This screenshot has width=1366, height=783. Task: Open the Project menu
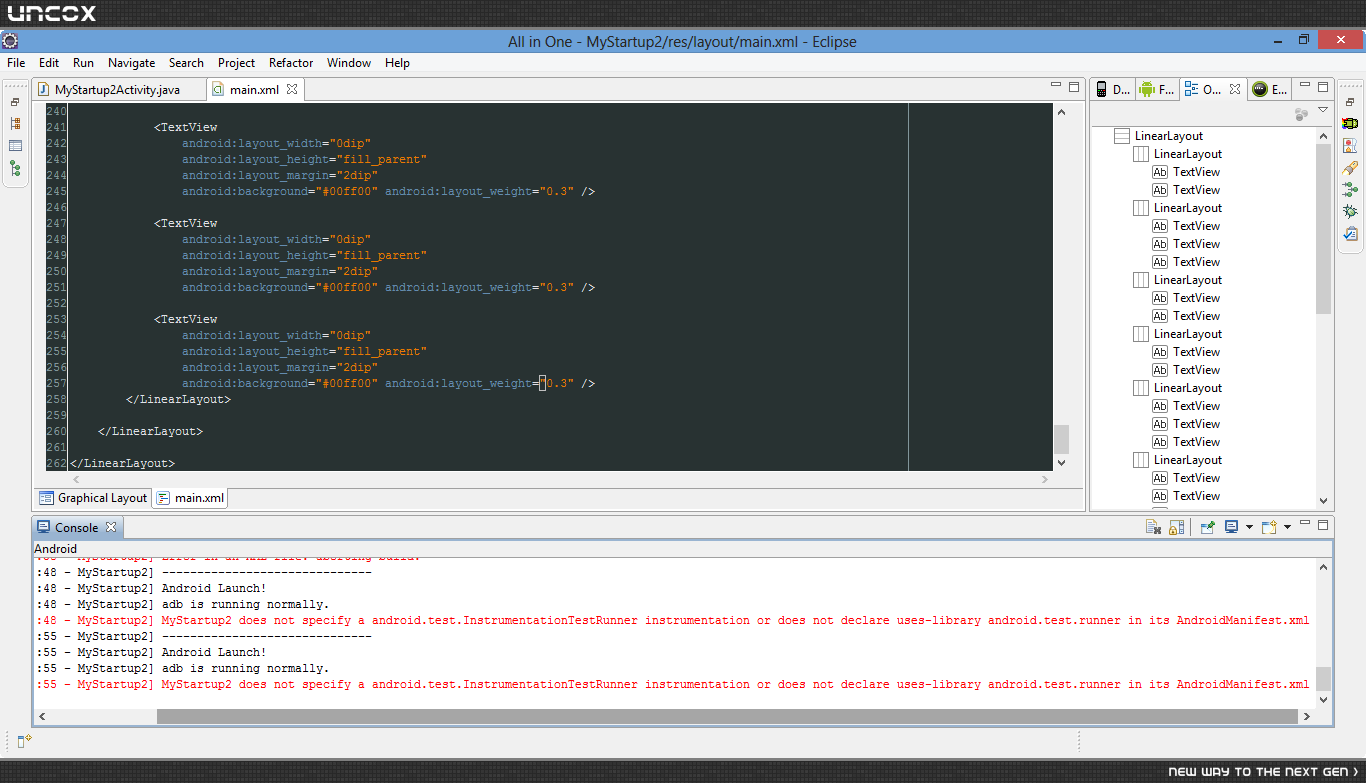click(x=236, y=63)
